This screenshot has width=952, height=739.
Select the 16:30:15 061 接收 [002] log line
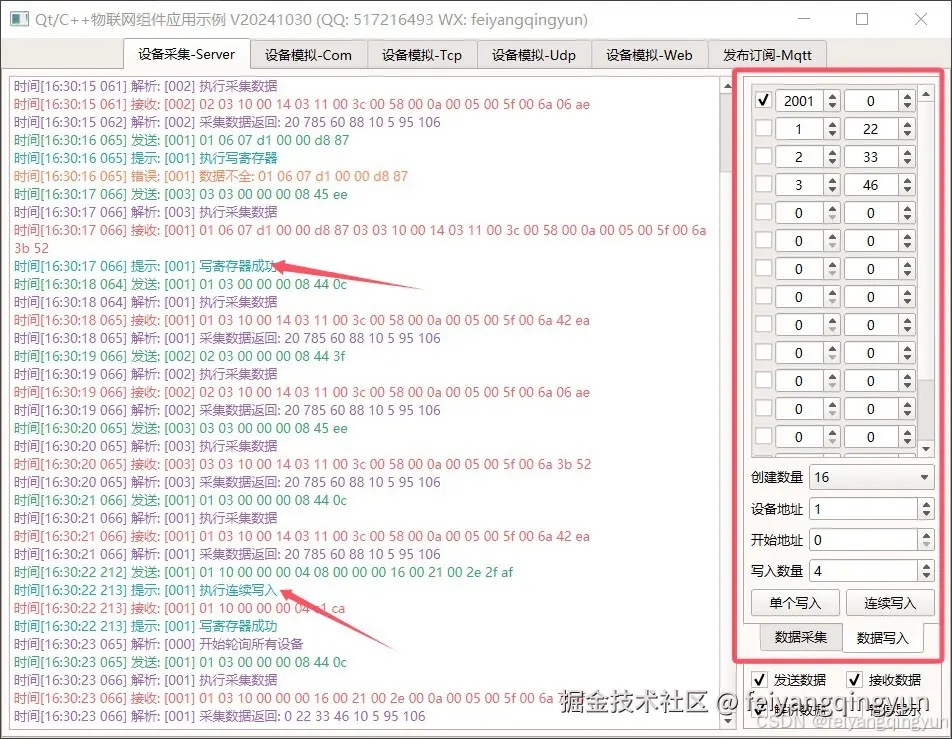[x=302, y=104]
